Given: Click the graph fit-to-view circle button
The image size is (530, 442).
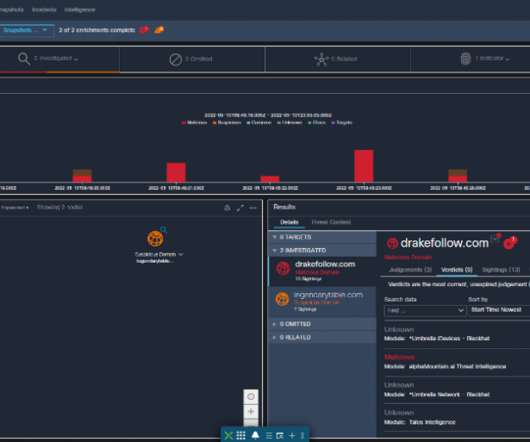Looking at the screenshot, I should point(251,396).
